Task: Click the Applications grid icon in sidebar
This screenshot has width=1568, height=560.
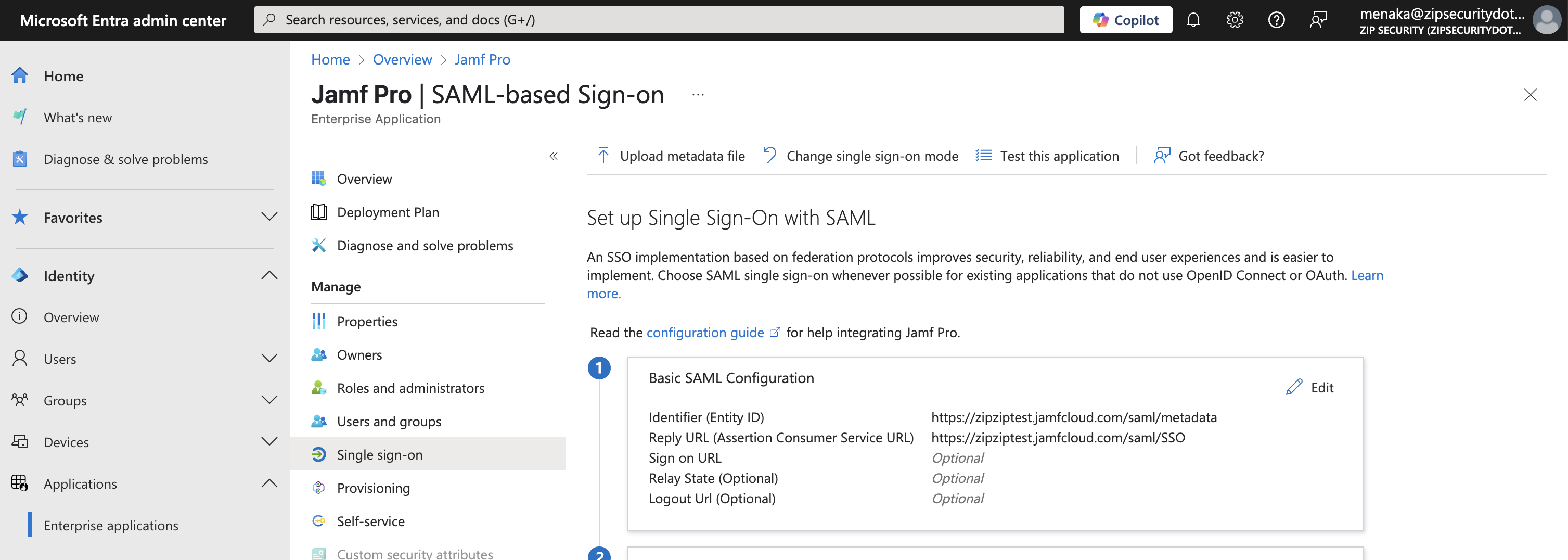Action: tap(20, 483)
